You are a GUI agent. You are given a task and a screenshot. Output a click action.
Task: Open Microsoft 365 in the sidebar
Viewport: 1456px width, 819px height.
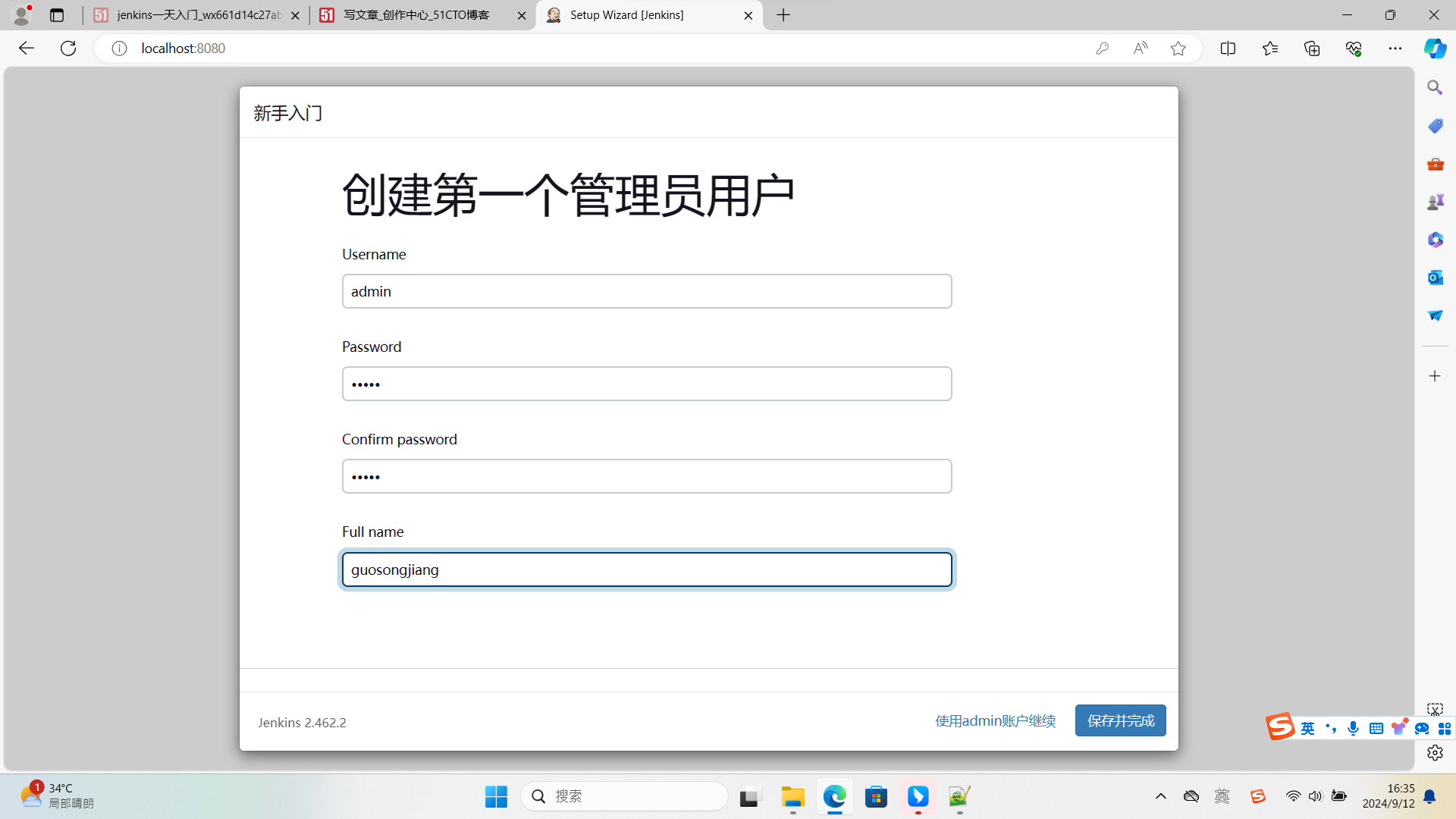click(1435, 240)
